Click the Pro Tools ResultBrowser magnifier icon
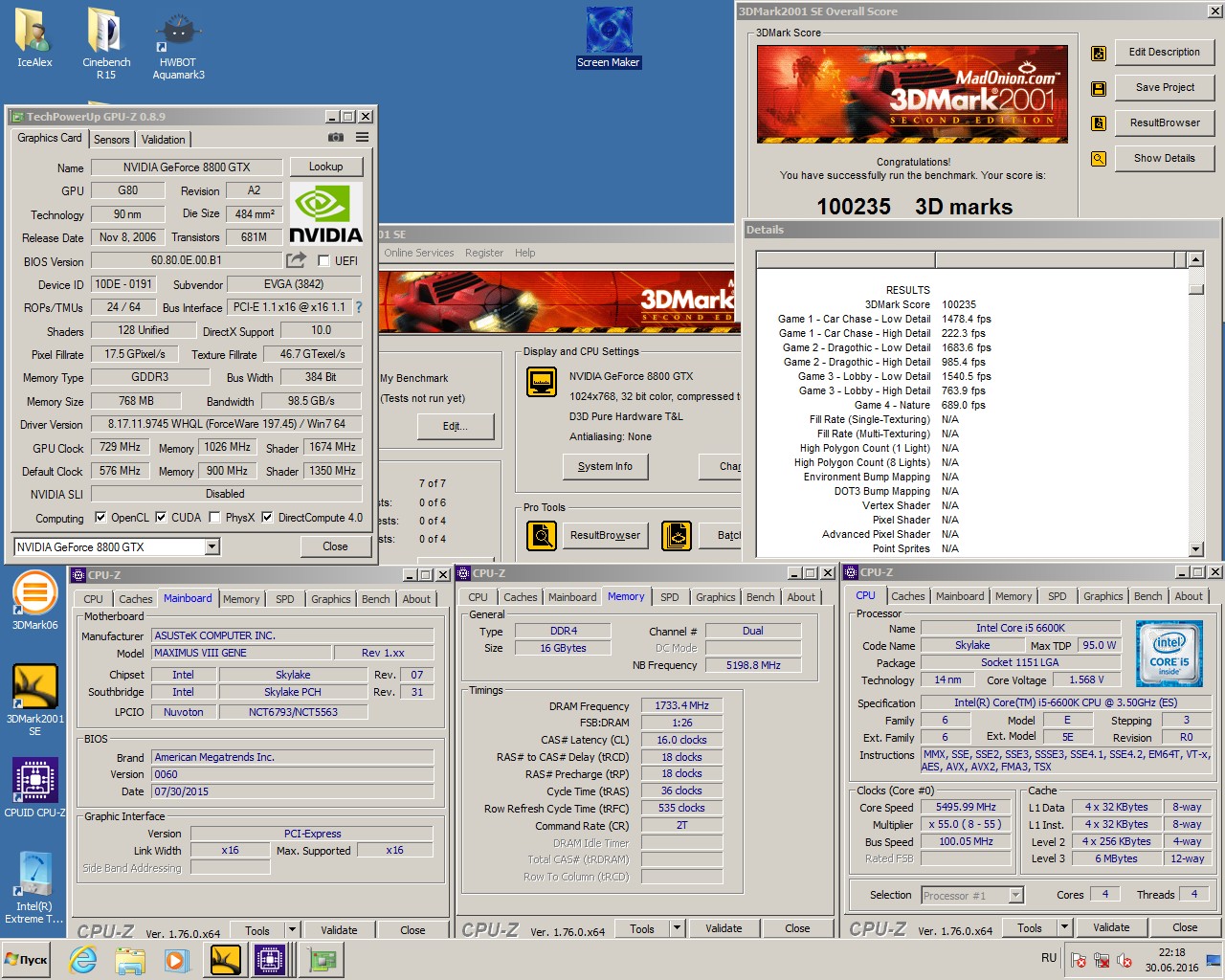 click(542, 535)
